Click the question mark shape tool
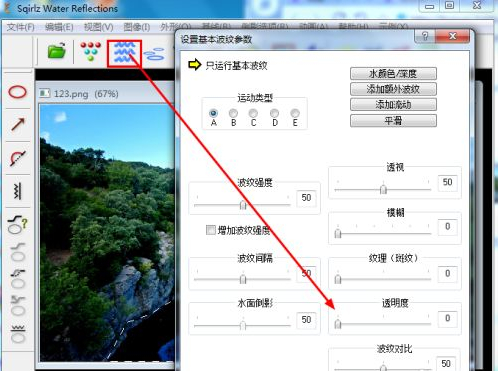Image resolution: width=498 pixels, height=371 pixels. [x=17, y=224]
